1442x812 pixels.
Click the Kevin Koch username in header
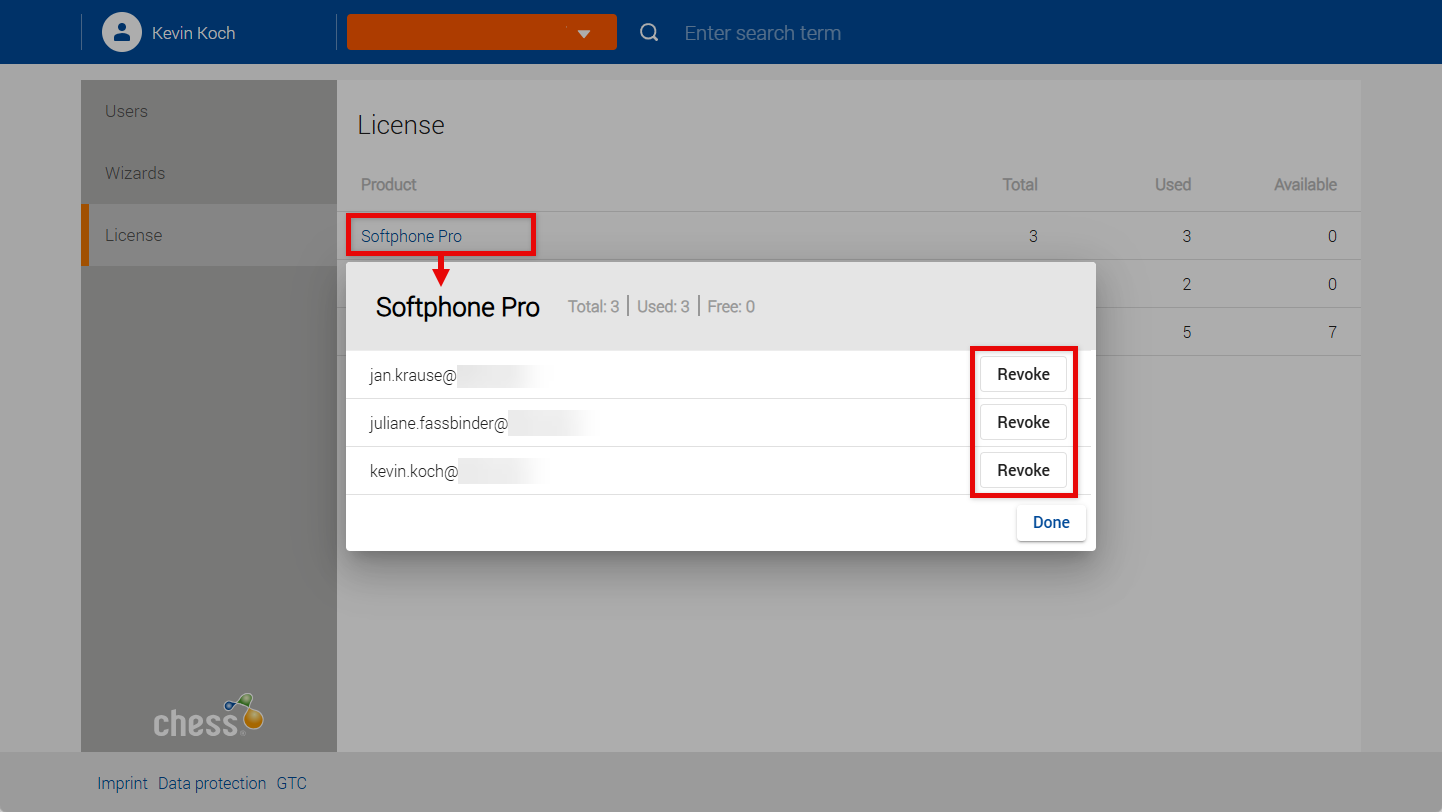[193, 33]
